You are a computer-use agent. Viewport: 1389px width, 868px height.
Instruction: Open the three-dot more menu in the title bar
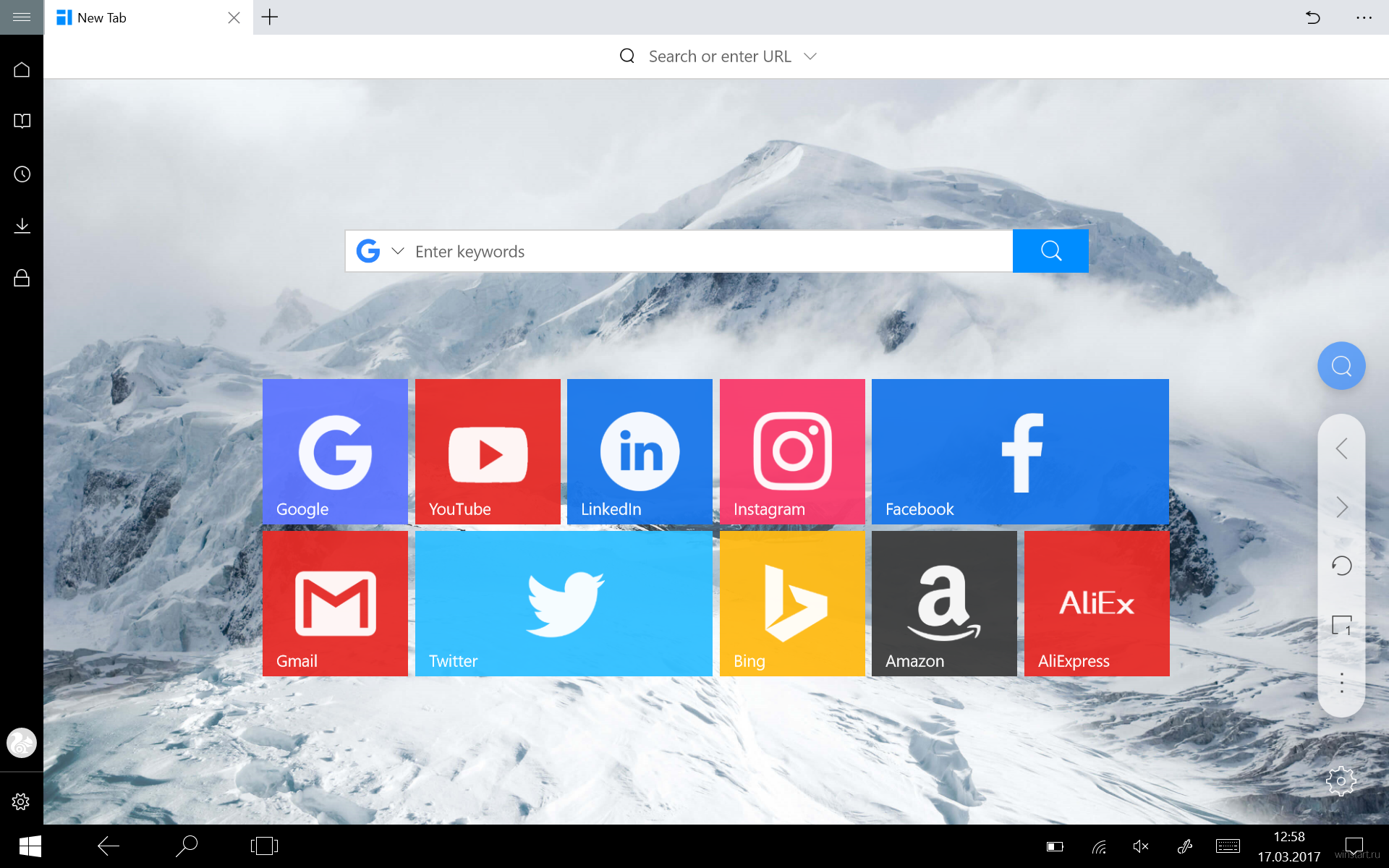pos(1364,17)
